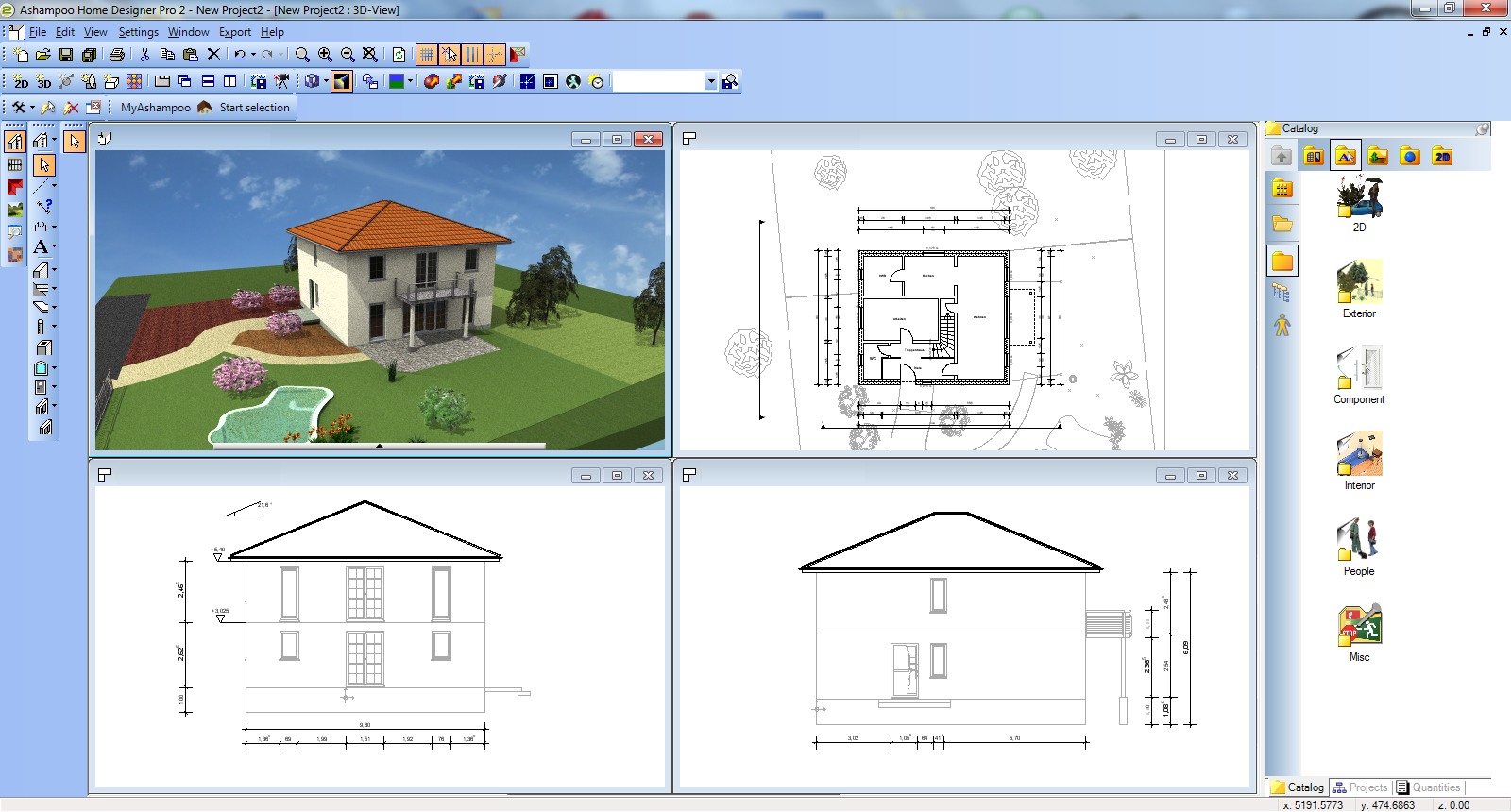Image resolution: width=1511 pixels, height=812 pixels.
Task: Select the Text tool in left toolbar
Action: click(41, 247)
